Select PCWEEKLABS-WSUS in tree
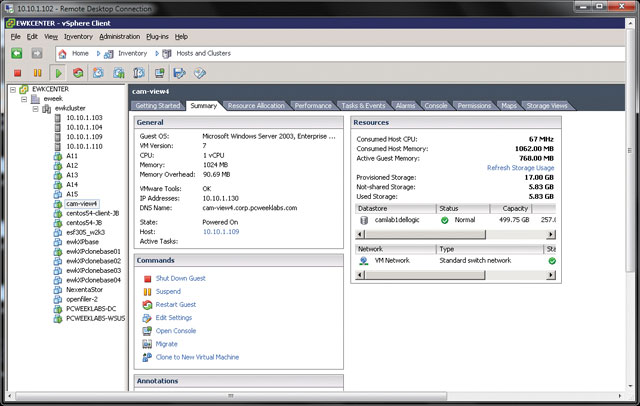640x406 pixels. click(96, 319)
